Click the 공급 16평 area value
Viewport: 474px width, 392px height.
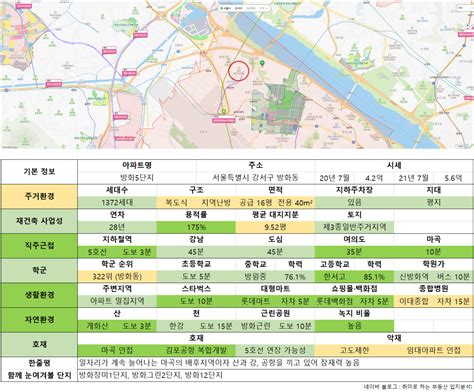click(x=256, y=202)
